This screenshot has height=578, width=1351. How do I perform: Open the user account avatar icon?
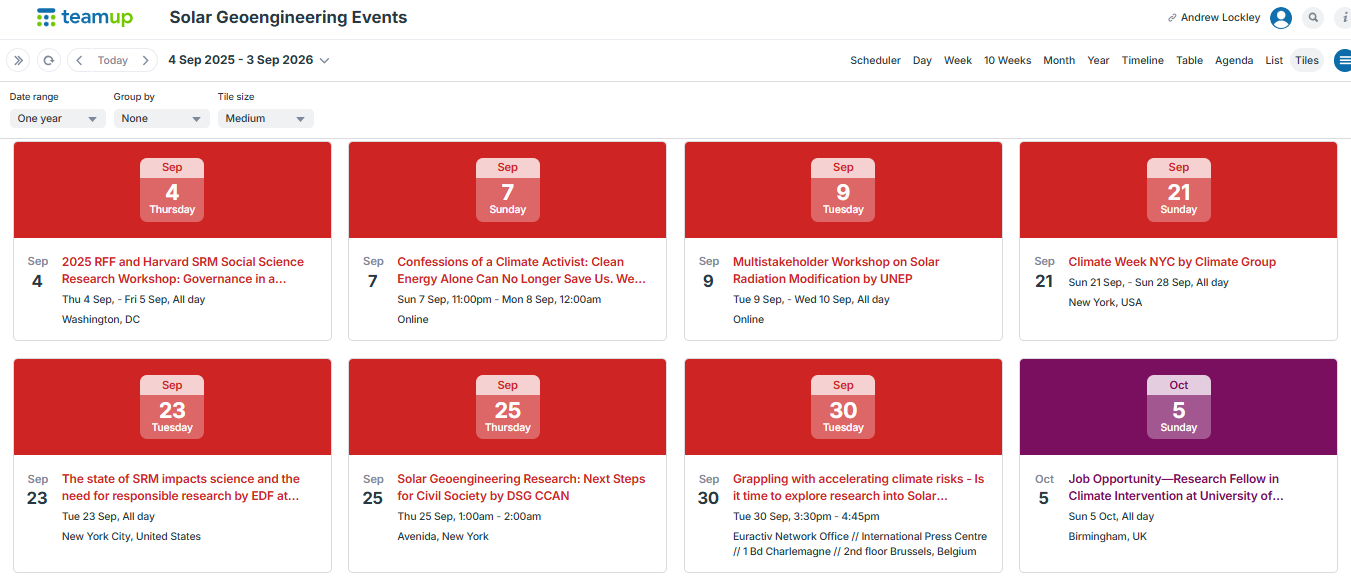click(x=1281, y=18)
